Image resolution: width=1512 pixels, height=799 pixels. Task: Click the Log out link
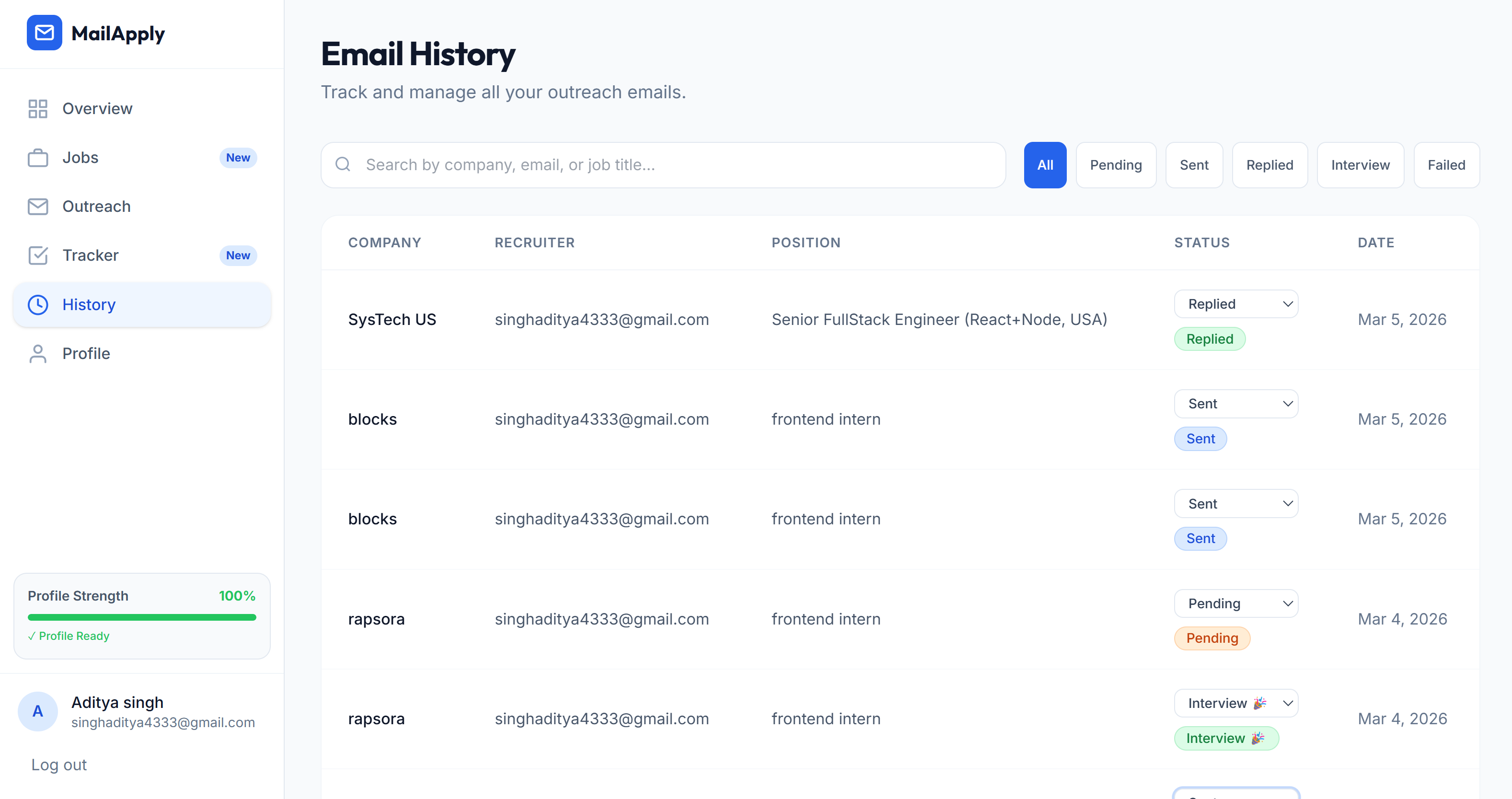(58, 764)
